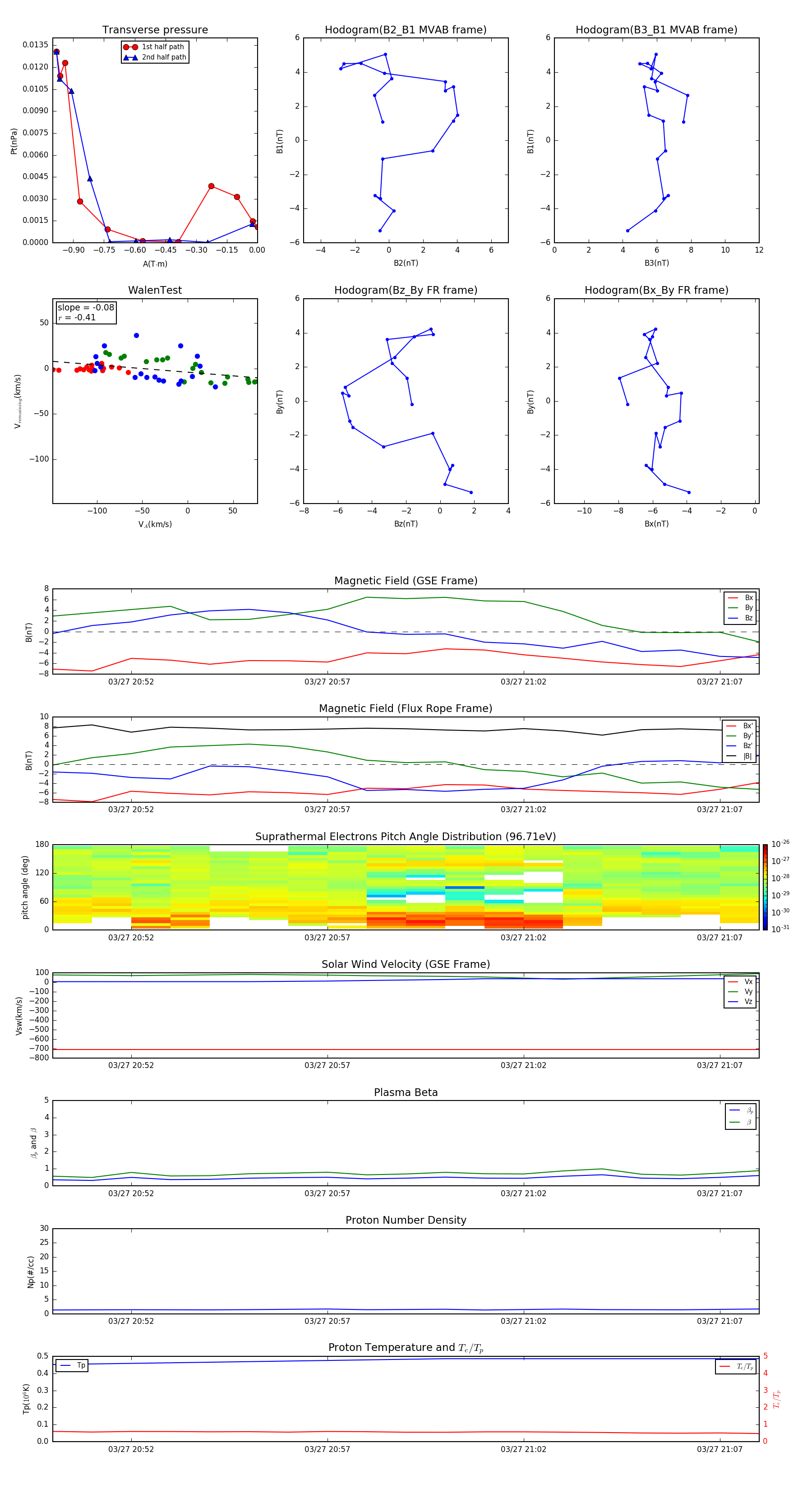Select the 'r = -0.41' correlation annotation
This screenshot has width=812, height=1489.
click(x=77, y=317)
